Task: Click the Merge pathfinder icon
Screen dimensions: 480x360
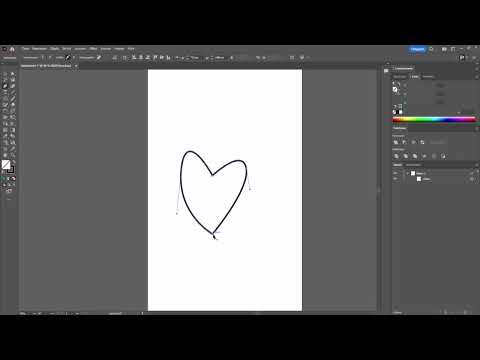Action: [415, 156]
